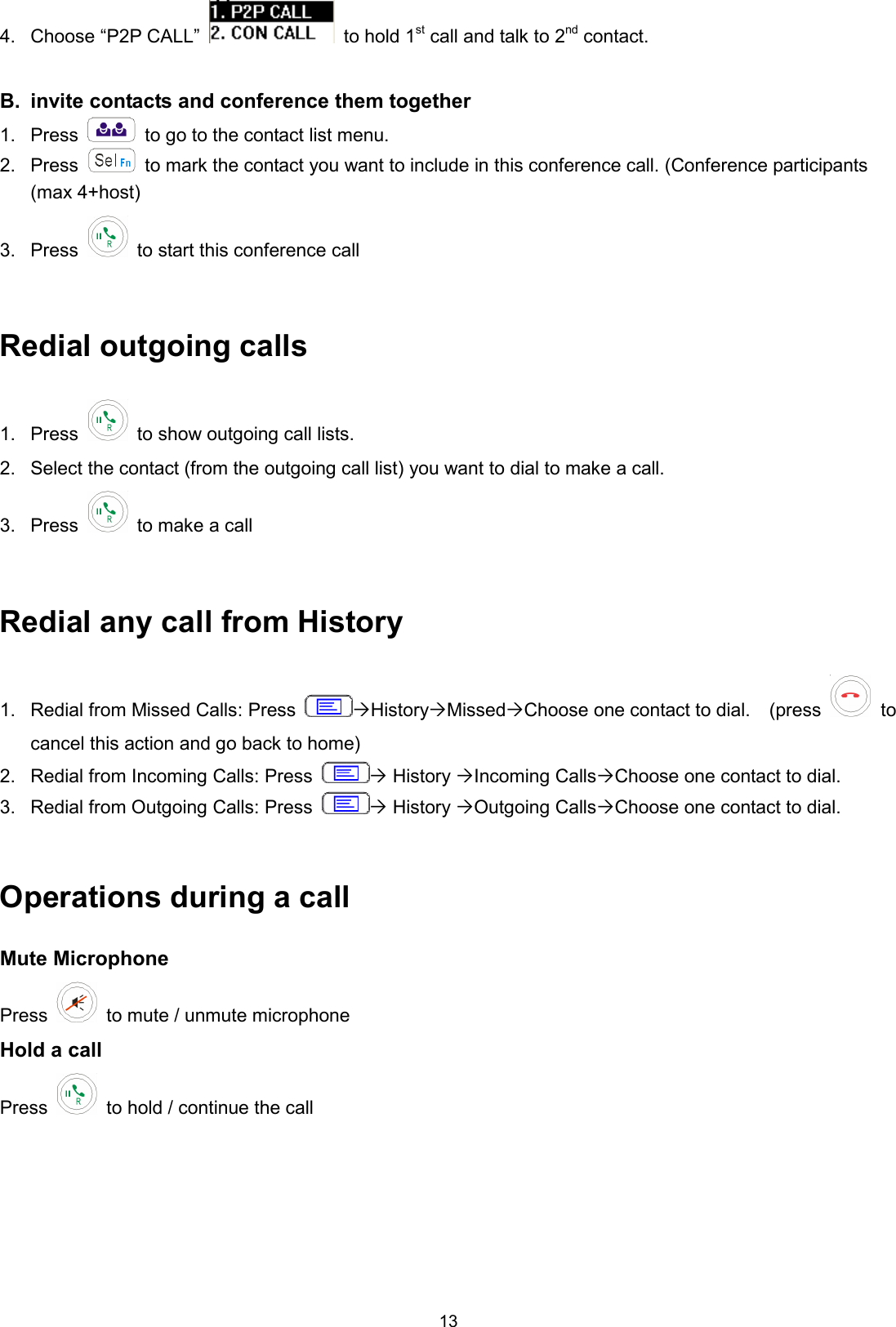896x1327 pixels.
Task: Click 'cancel this action and go back to home)'
Action: pyautogui.click(x=195, y=743)
